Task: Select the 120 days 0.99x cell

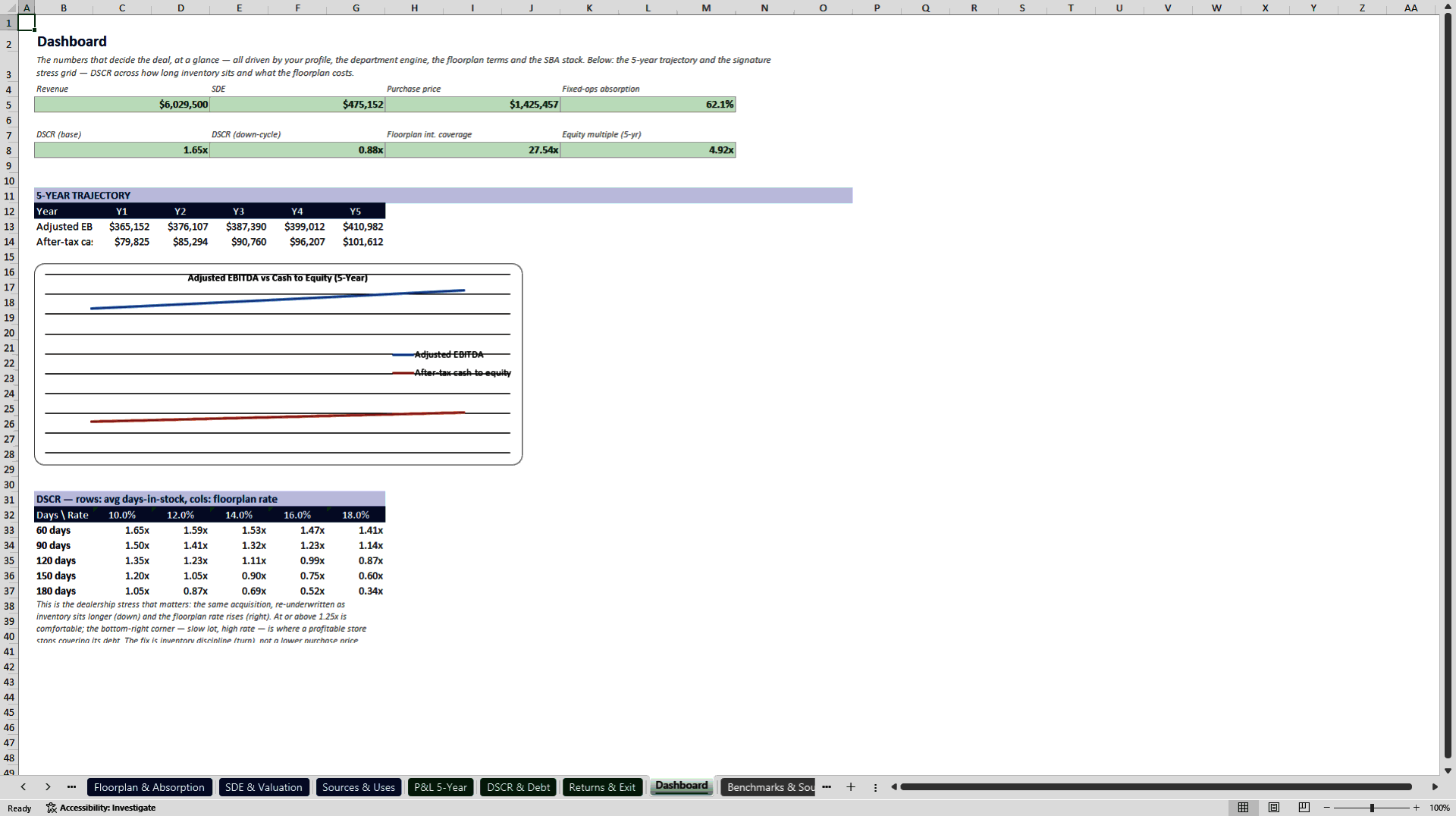Action: [297, 560]
